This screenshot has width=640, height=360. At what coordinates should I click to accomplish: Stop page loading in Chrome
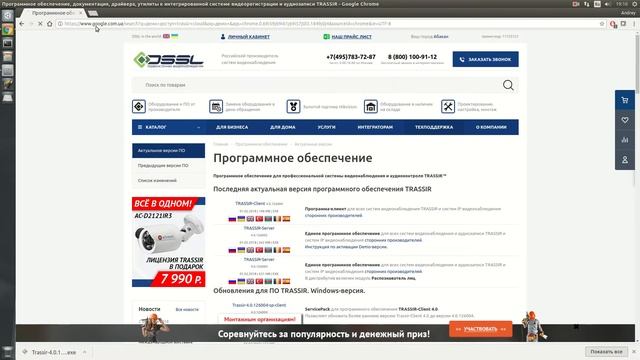(40, 24)
